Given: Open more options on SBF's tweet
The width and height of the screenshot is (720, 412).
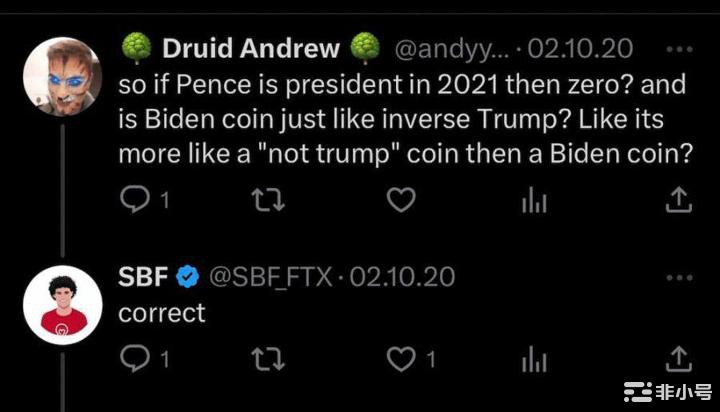Looking at the screenshot, I should [x=679, y=275].
